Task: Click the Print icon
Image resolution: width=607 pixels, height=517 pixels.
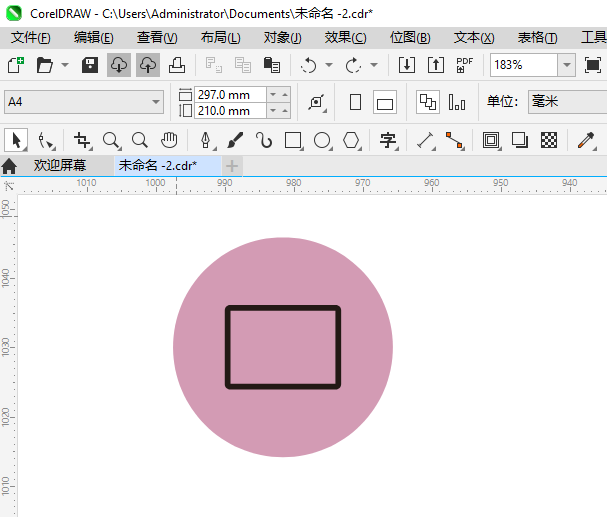Action: 177,65
